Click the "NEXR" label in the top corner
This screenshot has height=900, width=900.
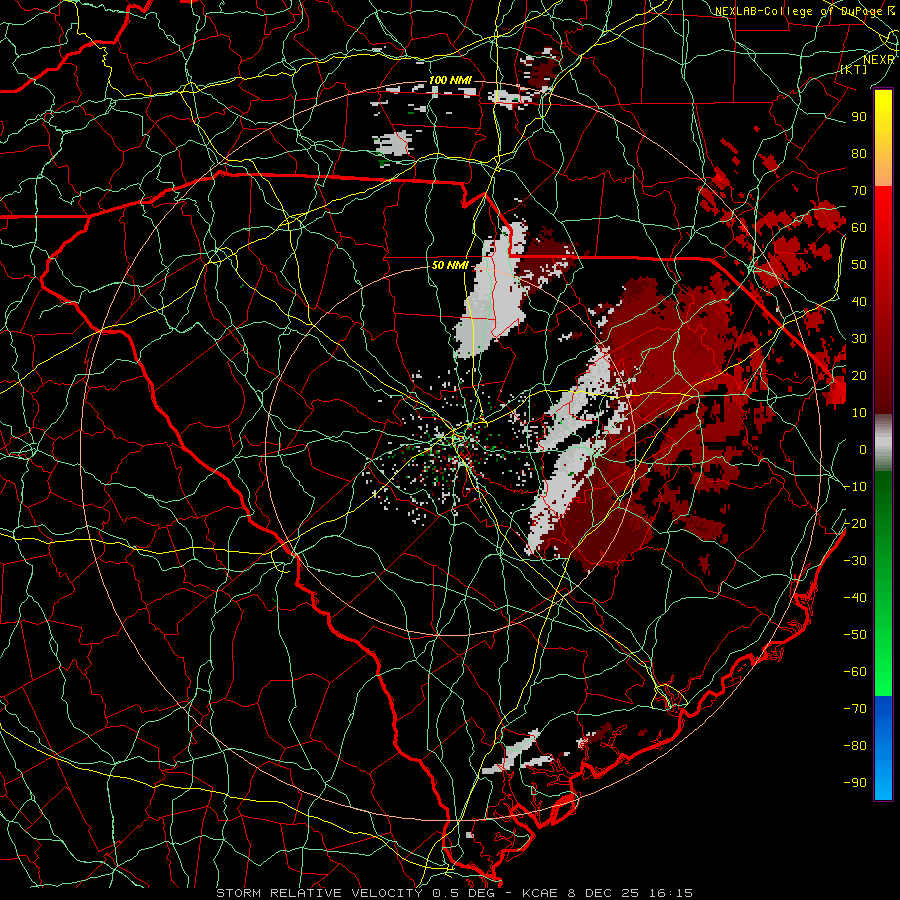coord(879,60)
